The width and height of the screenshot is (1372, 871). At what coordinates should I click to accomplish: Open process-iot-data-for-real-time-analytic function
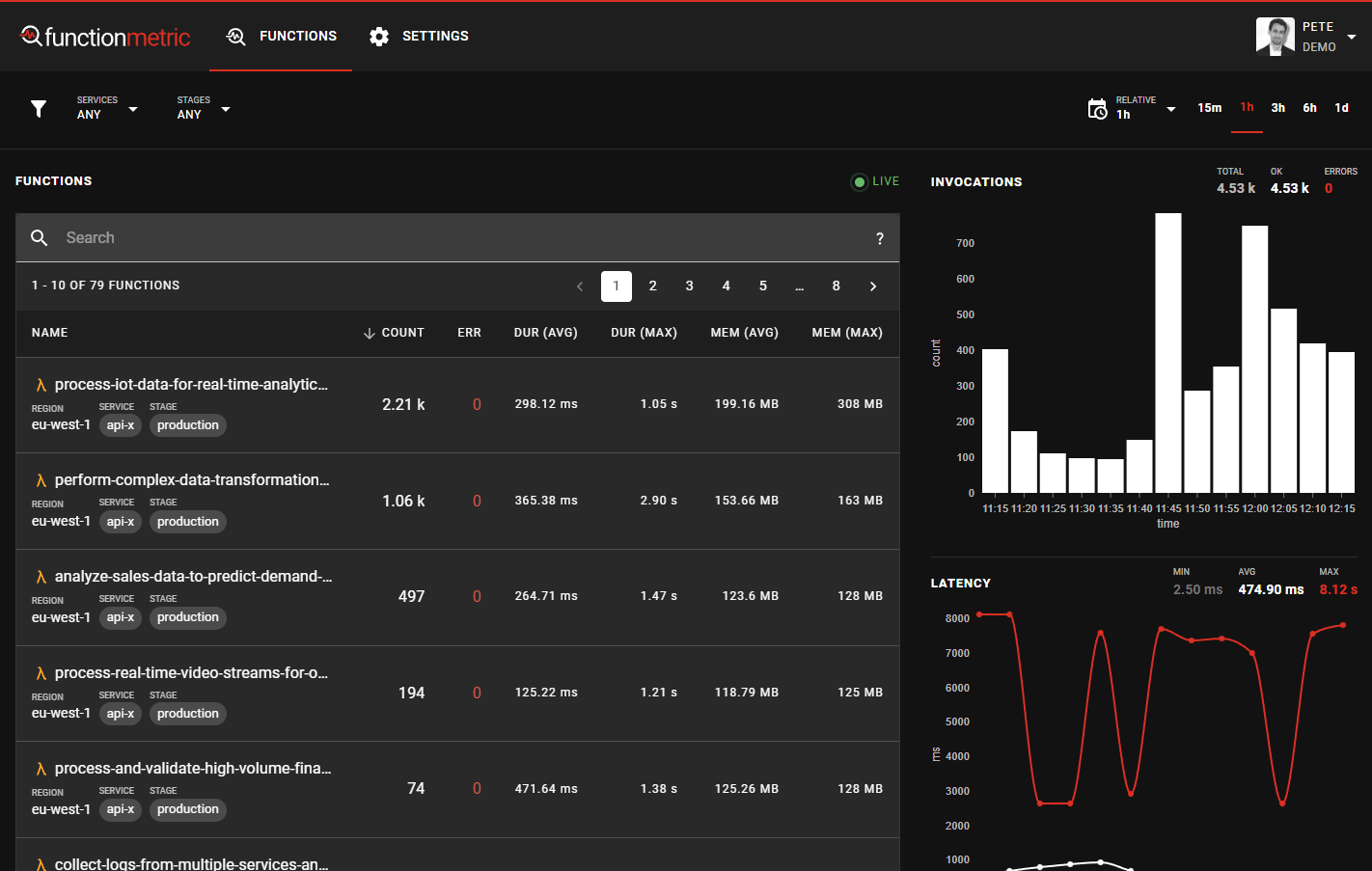(191, 384)
